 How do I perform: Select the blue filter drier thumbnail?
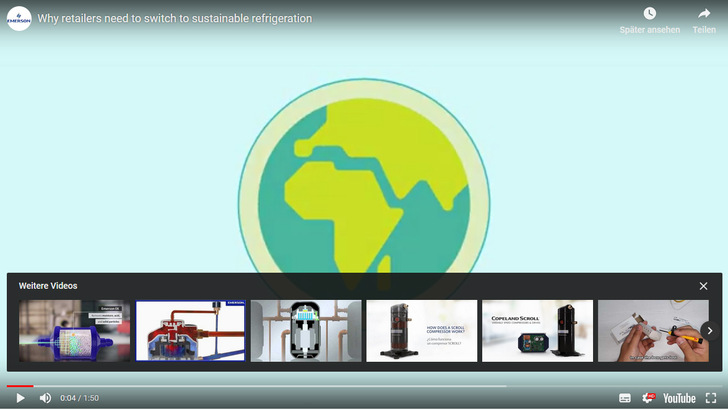click(x=75, y=331)
